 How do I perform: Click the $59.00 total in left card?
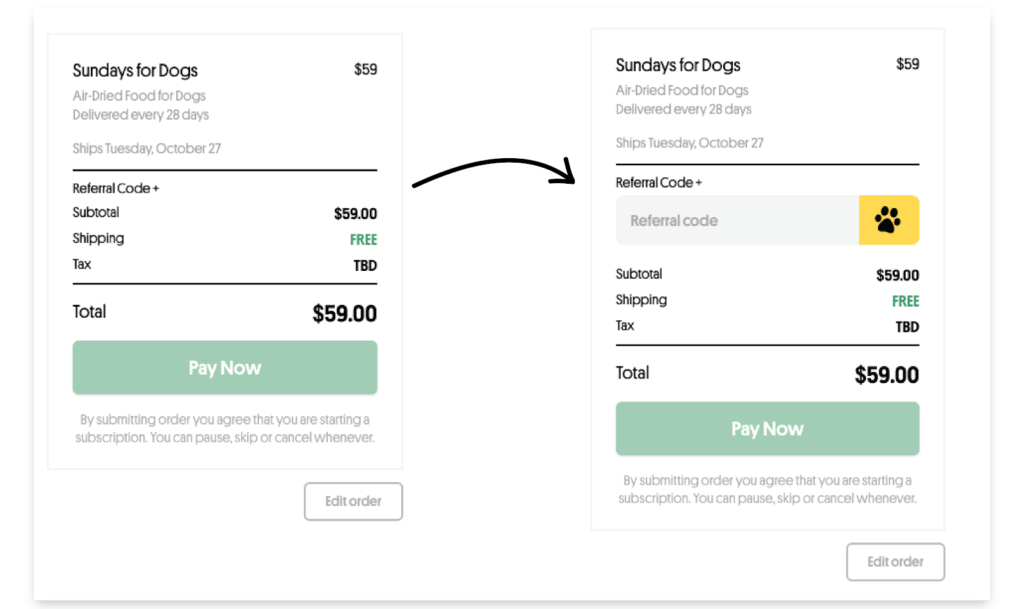(x=344, y=313)
